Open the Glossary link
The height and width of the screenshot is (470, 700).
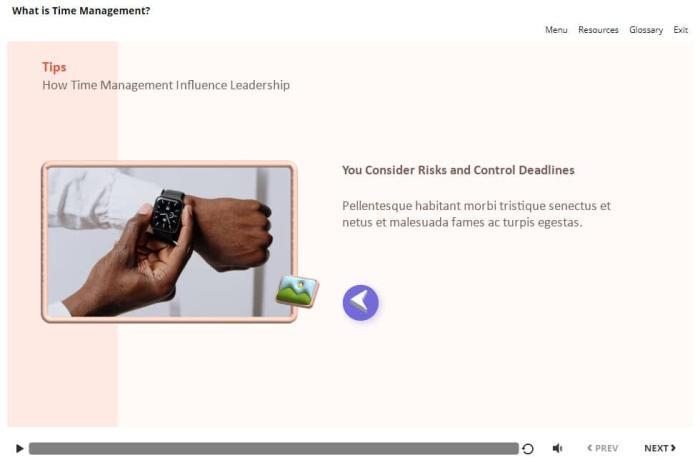point(646,30)
